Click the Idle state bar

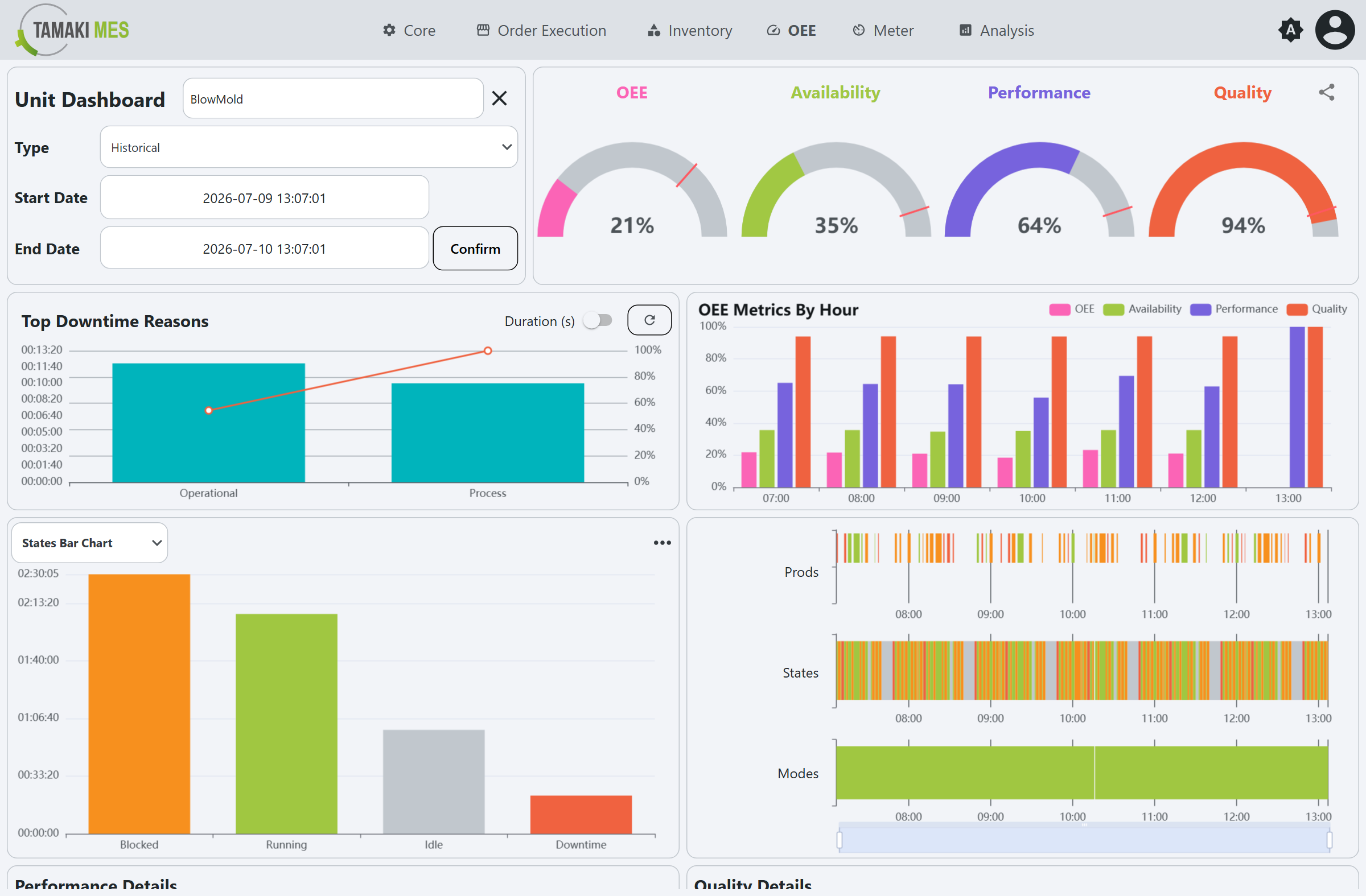coord(433,781)
